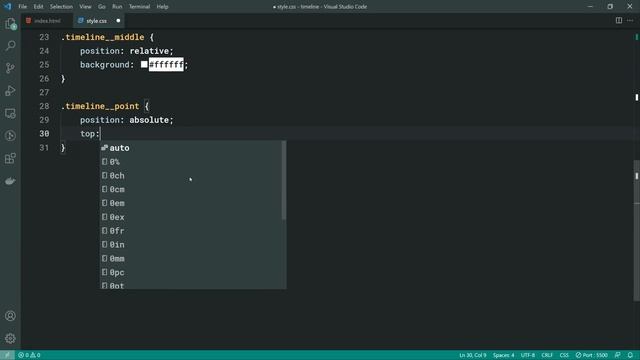
Task: Open the Docker view
Action: pos(10,181)
